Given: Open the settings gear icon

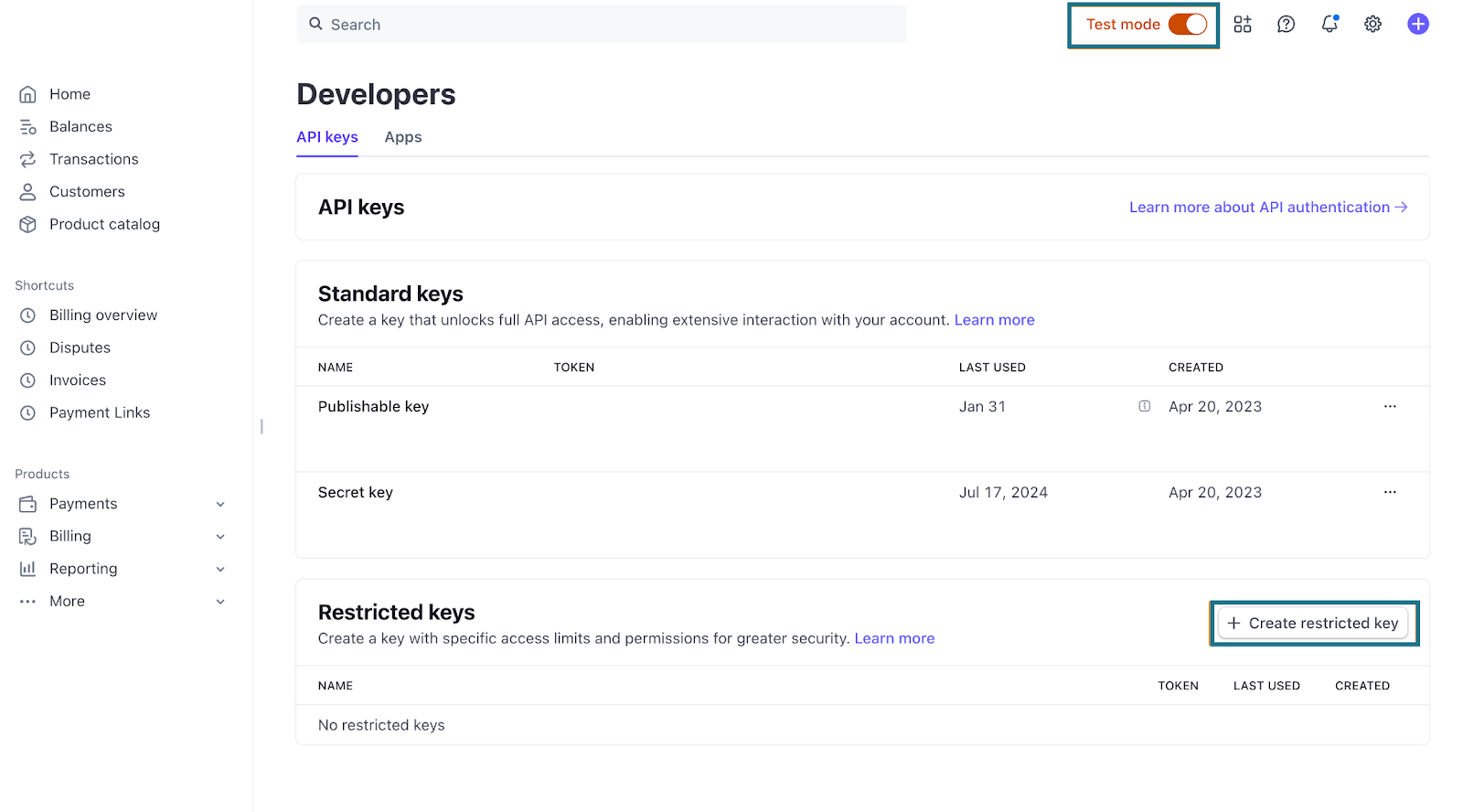Looking at the screenshot, I should 1373,25.
